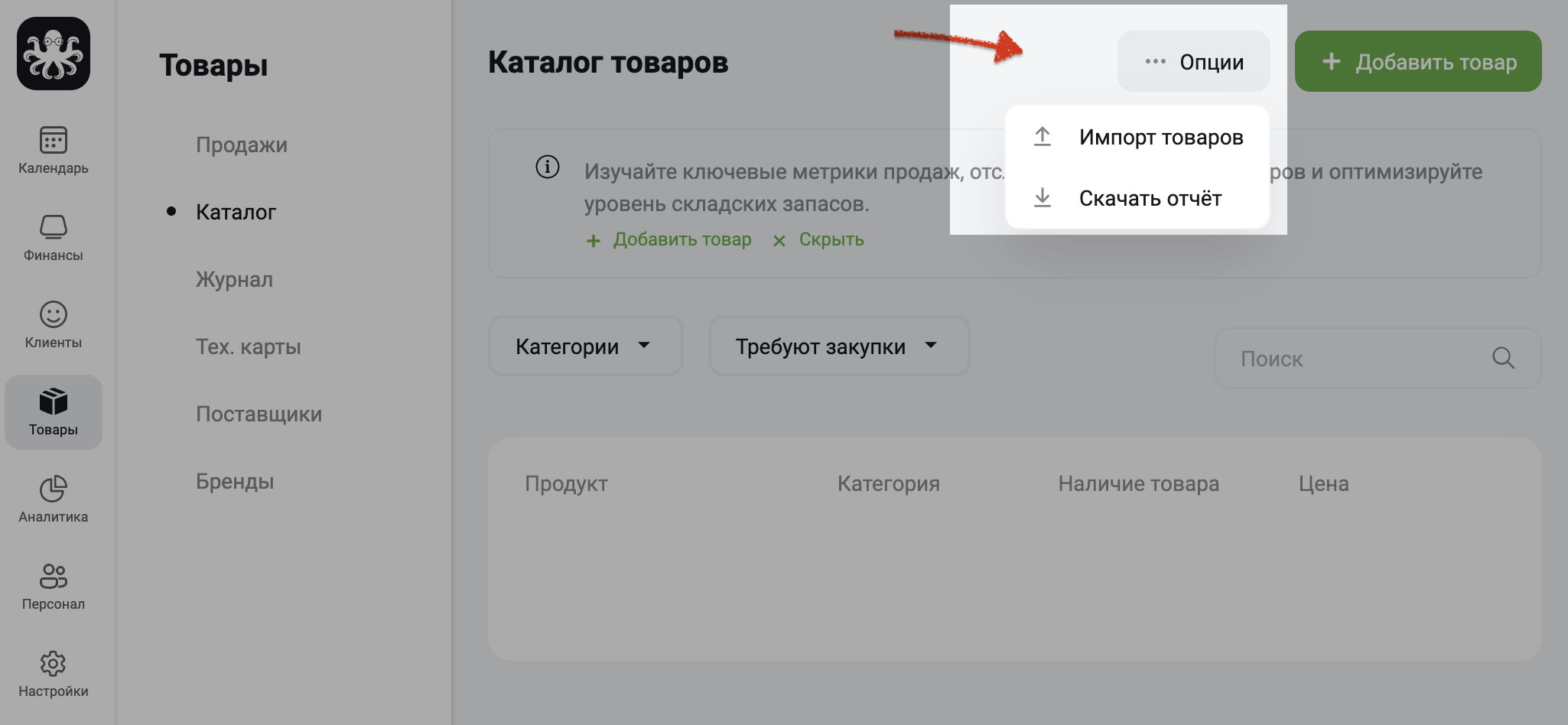Click the Добавить товар link in banner
Image resolution: width=1568 pixels, height=725 pixels.
click(682, 239)
